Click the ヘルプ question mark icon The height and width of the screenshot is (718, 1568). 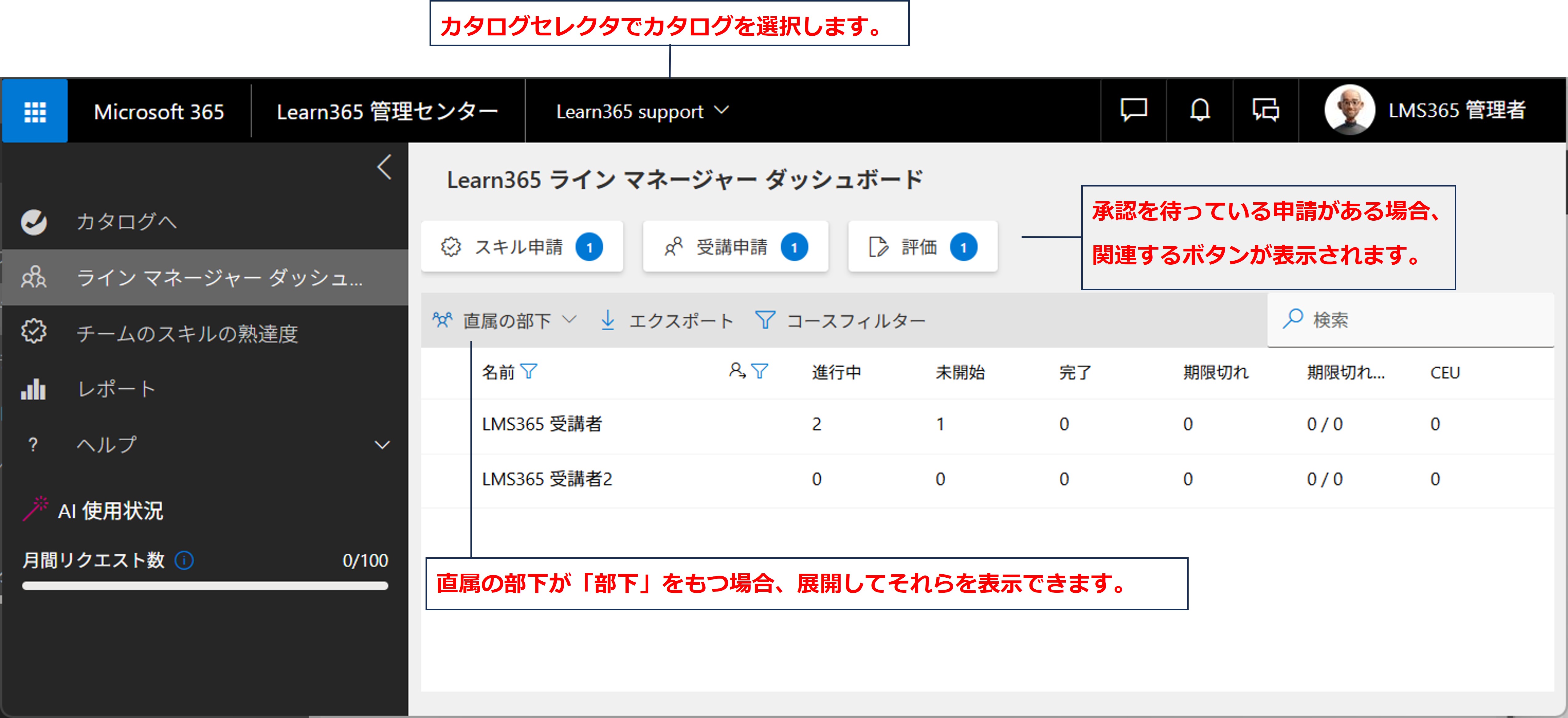point(34,445)
